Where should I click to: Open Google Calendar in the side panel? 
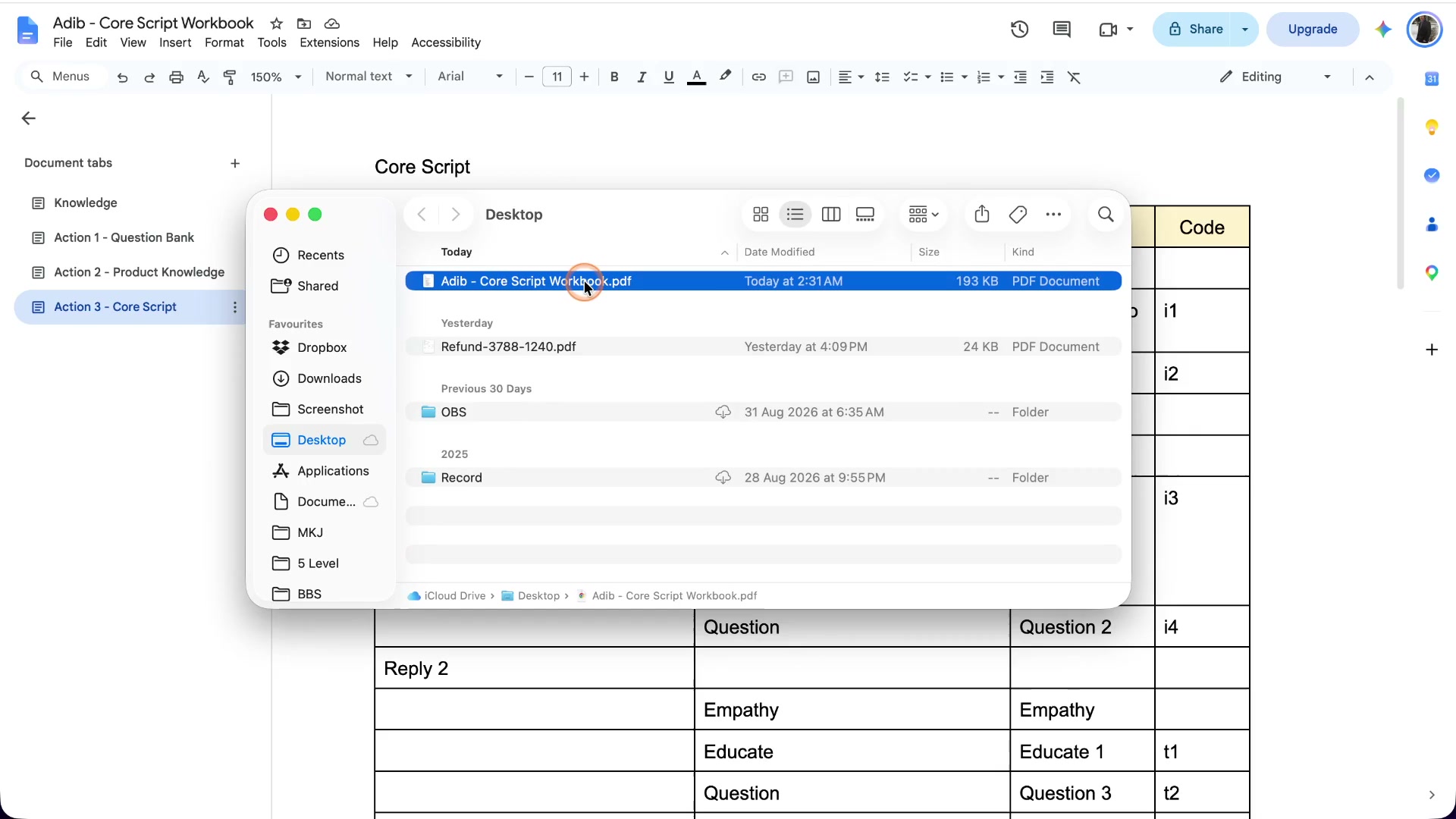(x=1432, y=79)
